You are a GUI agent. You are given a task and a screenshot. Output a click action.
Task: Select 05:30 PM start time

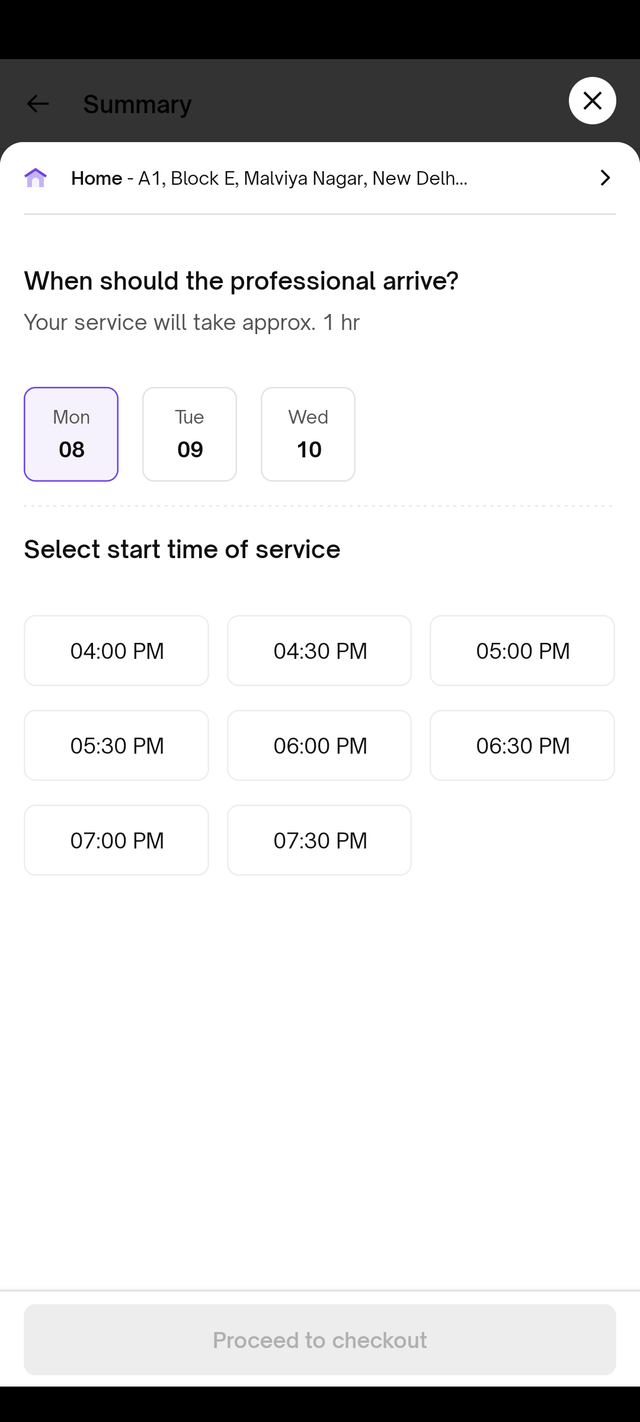point(117,746)
